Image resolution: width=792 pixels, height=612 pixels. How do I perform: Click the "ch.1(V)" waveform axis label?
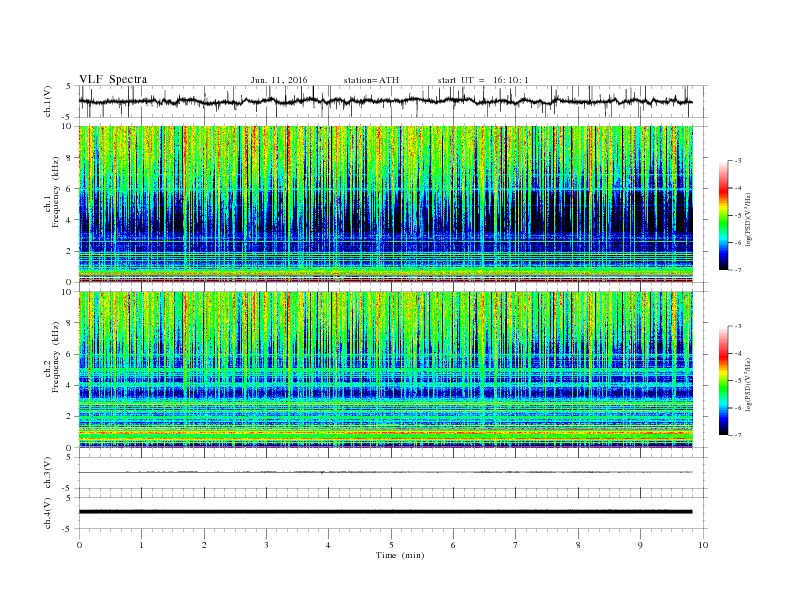(x=48, y=101)
